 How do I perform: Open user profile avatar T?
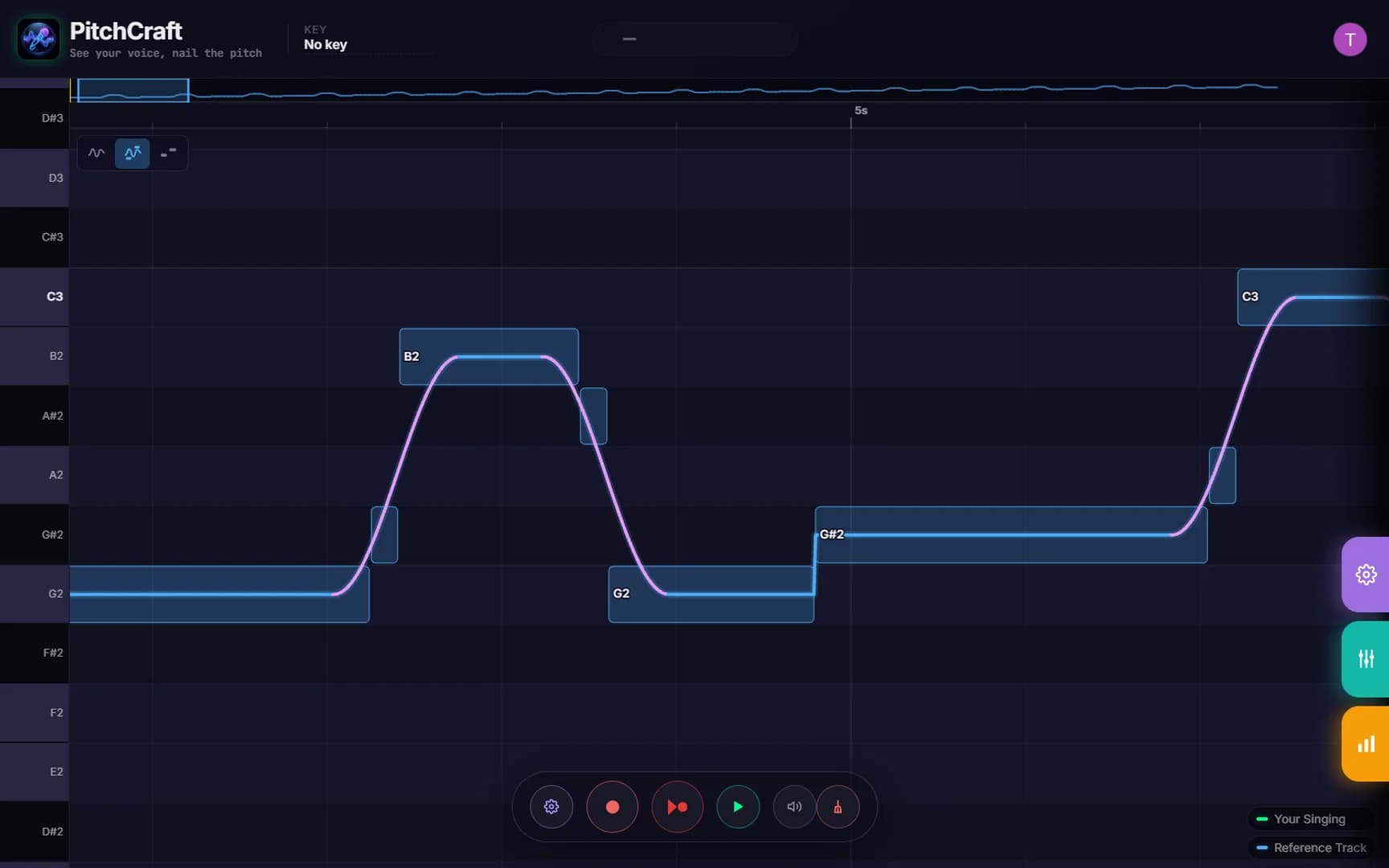point(1350,39)
